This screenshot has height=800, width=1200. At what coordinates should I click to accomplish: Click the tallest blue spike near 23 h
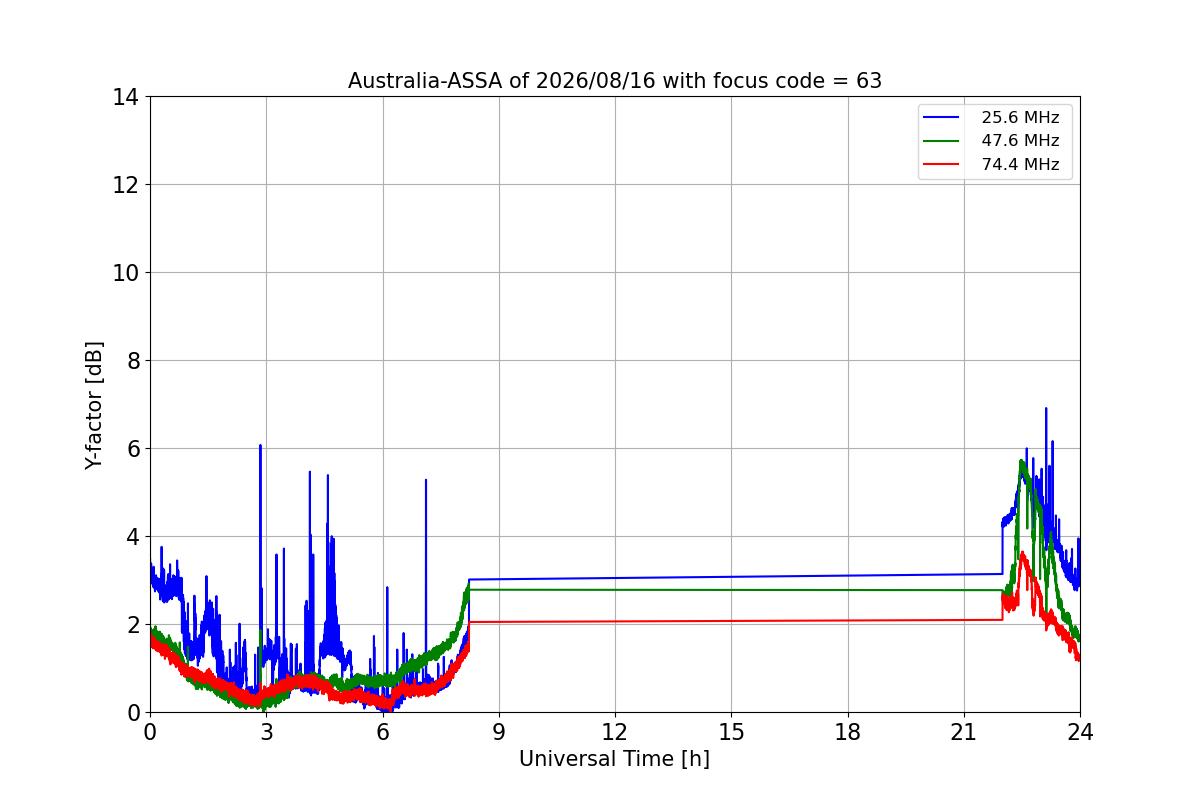point(1046,409)
